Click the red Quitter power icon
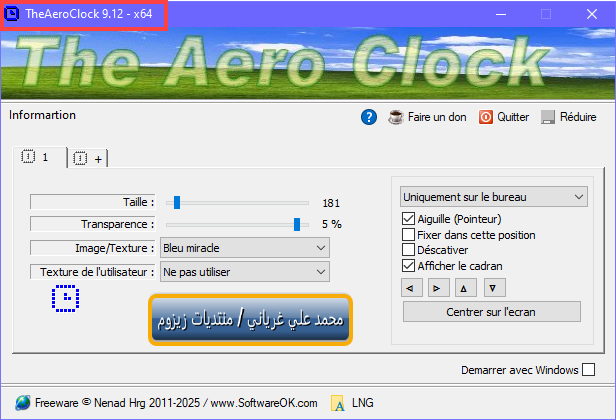The image size is (616, 420). click(486, 117)
